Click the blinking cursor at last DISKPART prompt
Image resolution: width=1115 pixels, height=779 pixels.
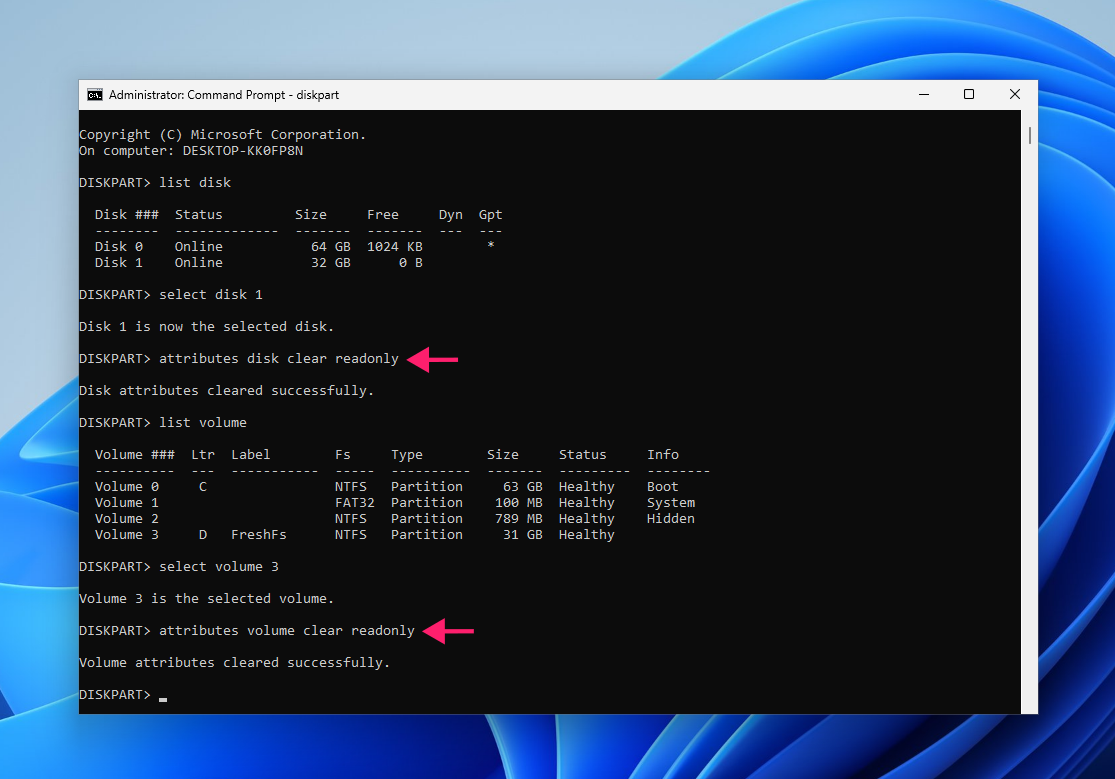coord(163,699)
